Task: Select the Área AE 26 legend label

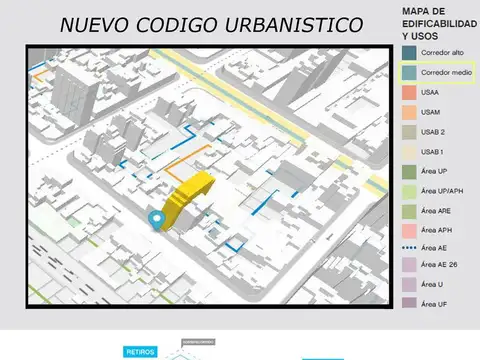Action: tap(439, 265)
